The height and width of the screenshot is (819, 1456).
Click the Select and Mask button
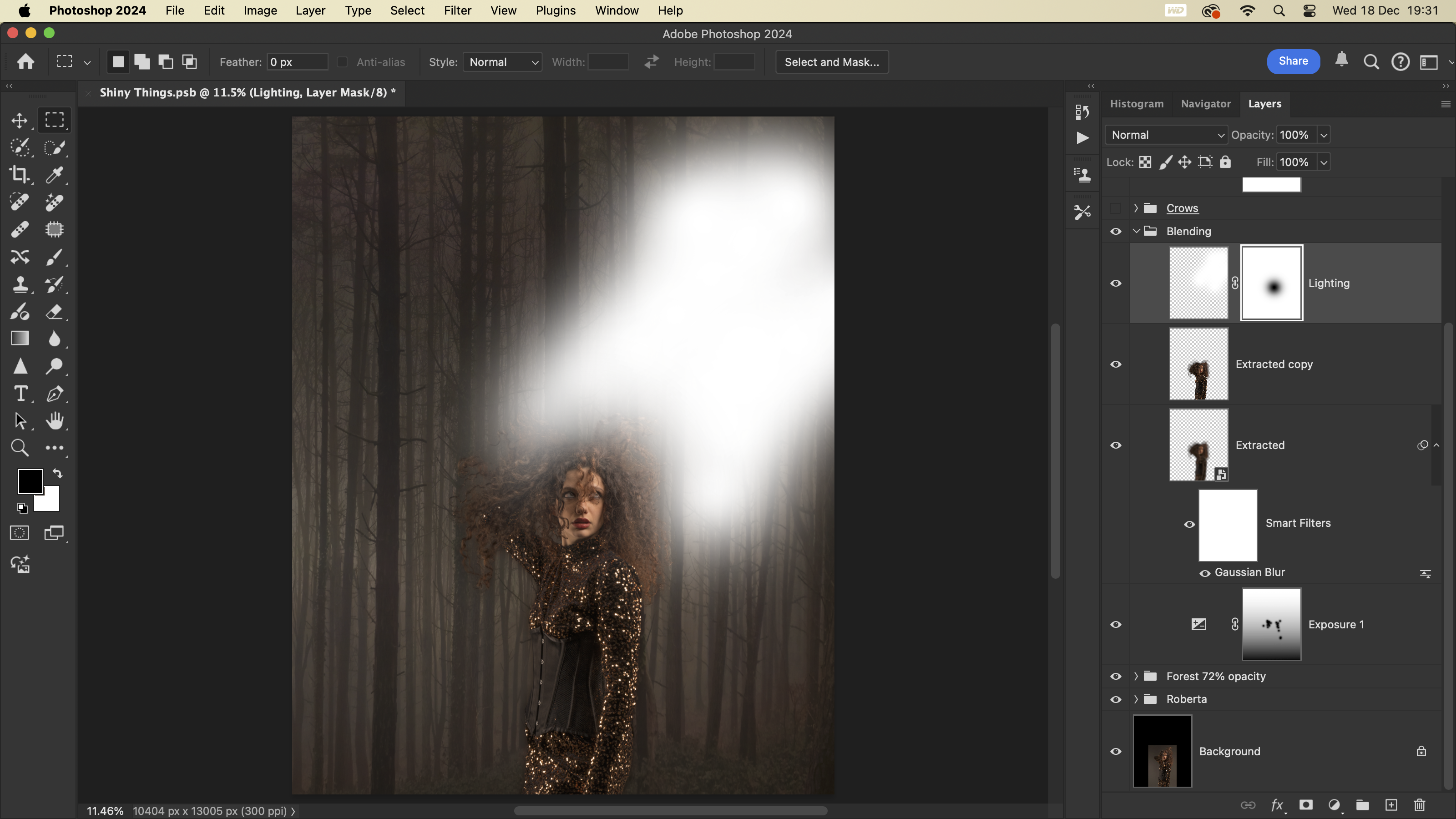[831, 62]
